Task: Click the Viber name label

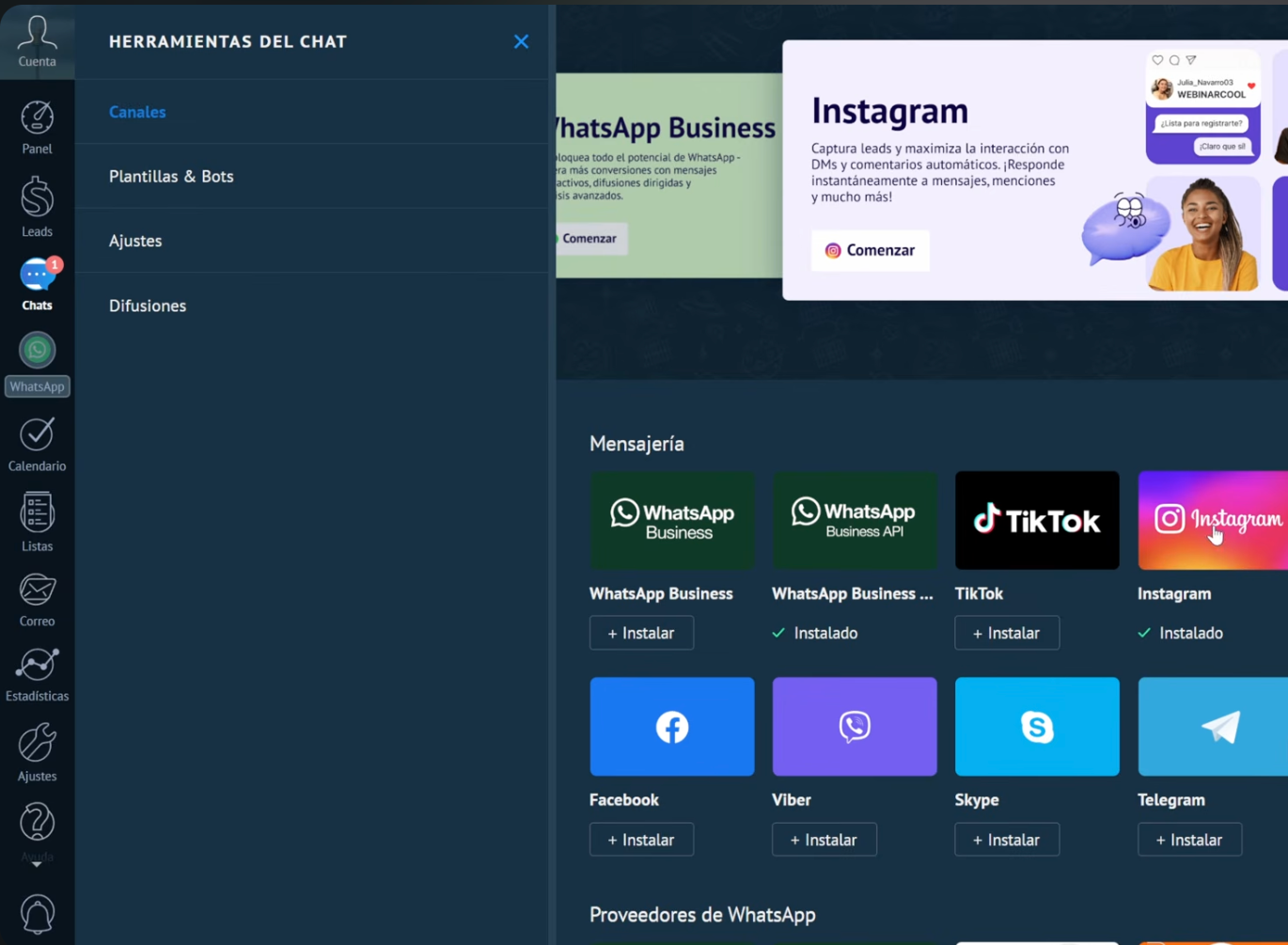Action: click(x=792, y=800)
